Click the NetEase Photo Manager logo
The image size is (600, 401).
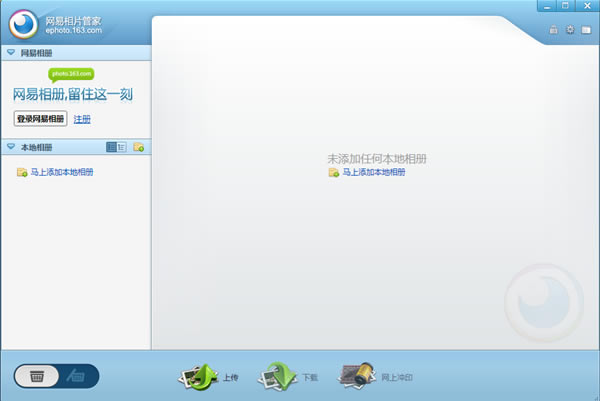tap(24, 24)
